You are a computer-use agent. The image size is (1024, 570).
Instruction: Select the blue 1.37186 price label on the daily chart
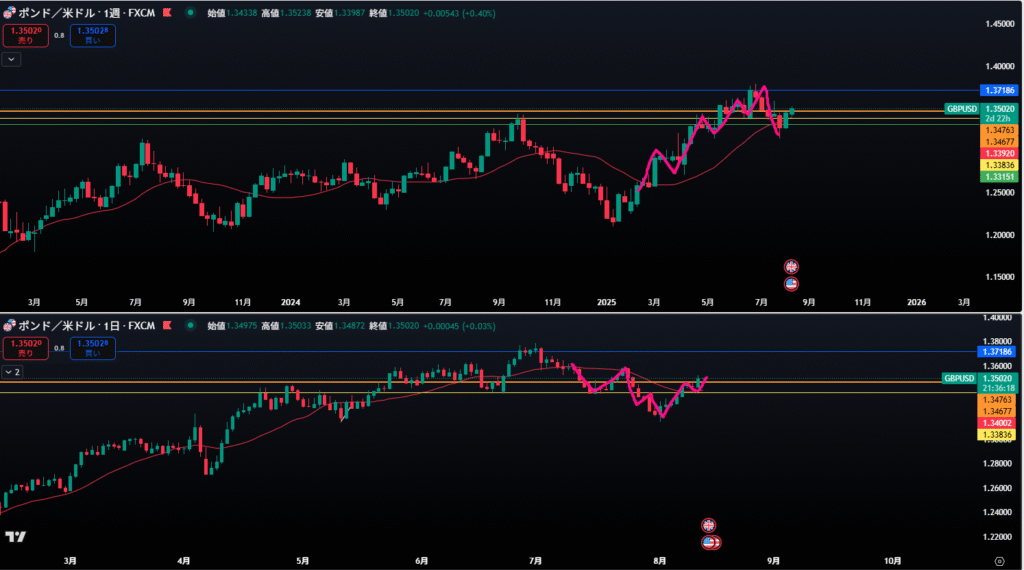point(997,352)
